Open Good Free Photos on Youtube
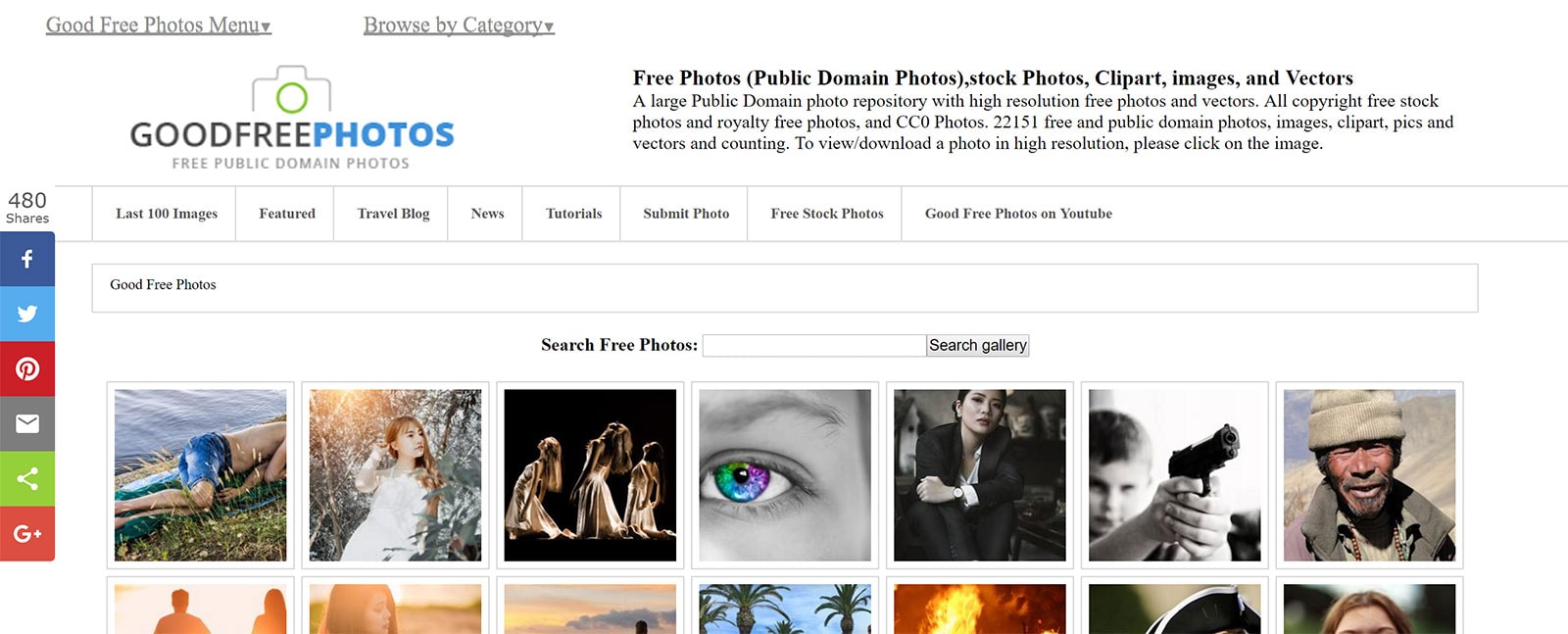This screenshot has width=1568, height=634. click(1018, 214)
